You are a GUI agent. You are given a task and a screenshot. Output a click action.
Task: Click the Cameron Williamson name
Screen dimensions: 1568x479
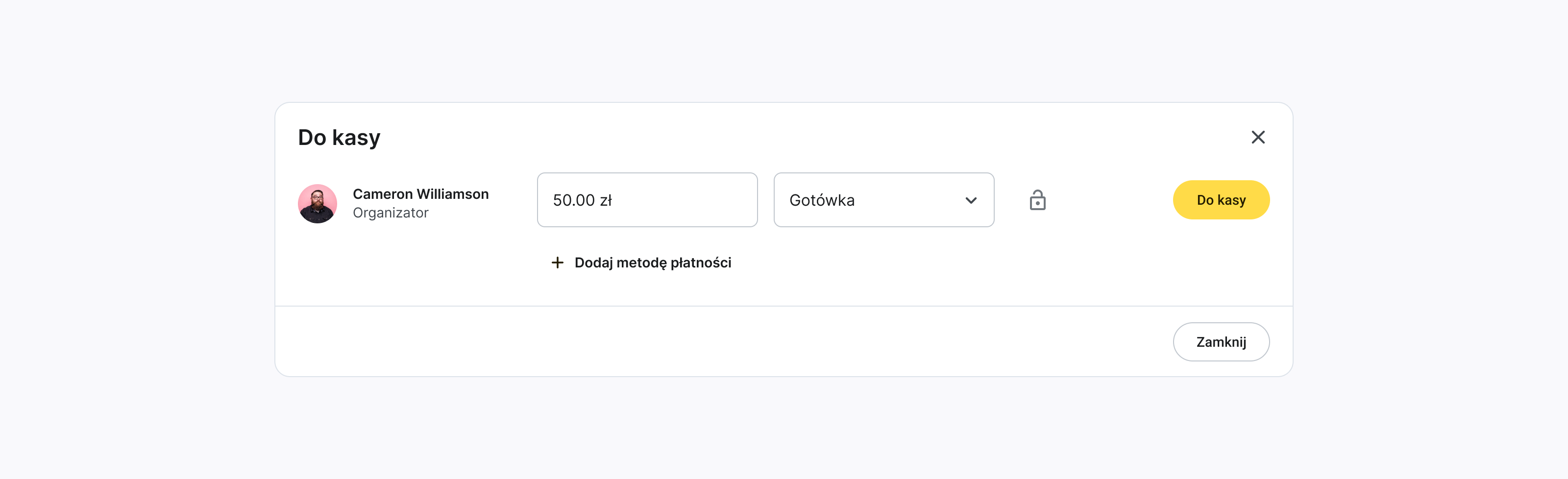point(420,194)
